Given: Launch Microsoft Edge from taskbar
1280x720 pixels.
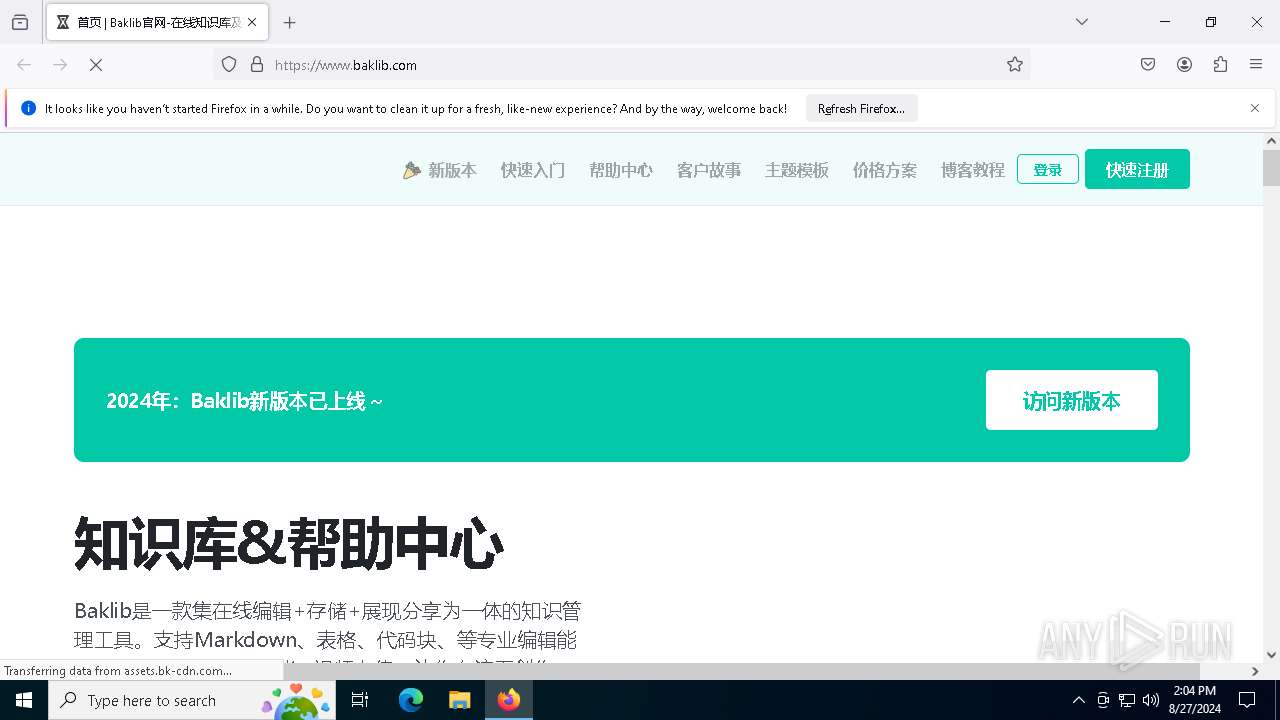Looking at the screenshot, I should (x=411, y=700).
